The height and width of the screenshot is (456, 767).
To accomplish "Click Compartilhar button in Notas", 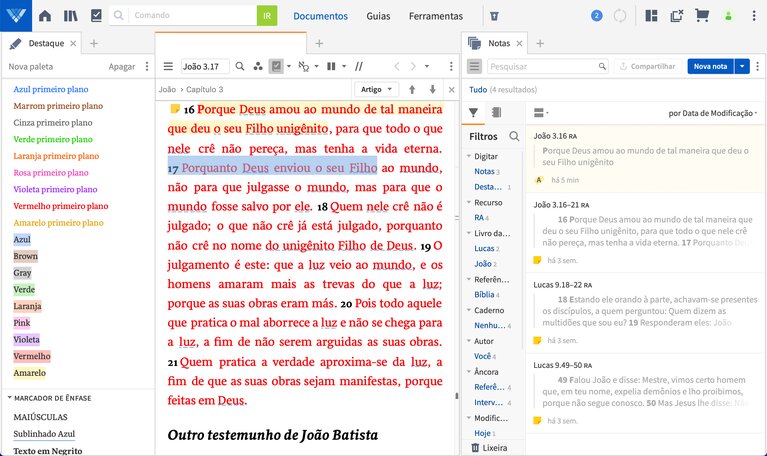I will [648, 66].
